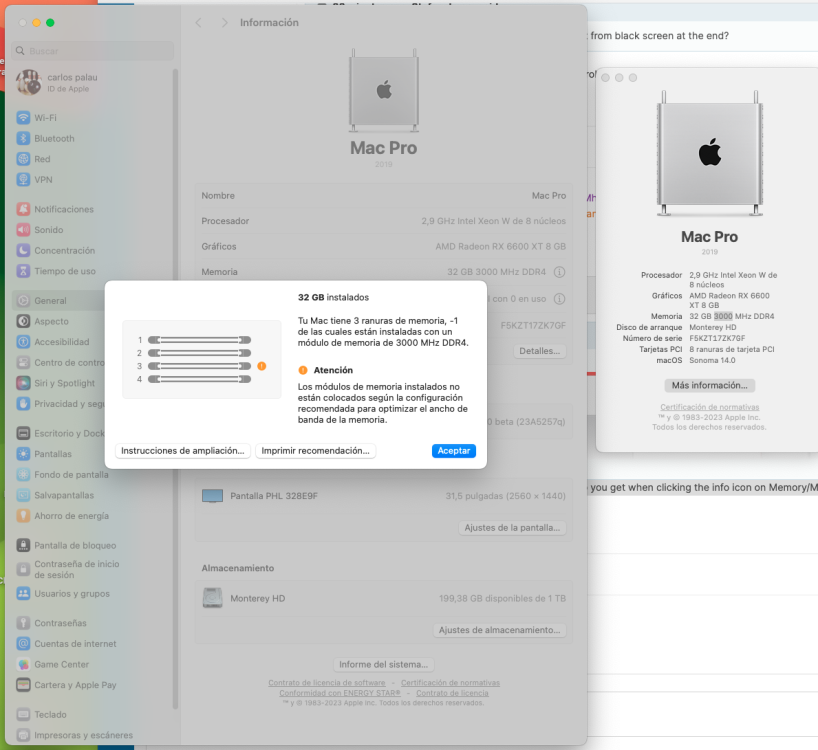Click the info icon beside 'con 0 en uso'

coord(559,299)
